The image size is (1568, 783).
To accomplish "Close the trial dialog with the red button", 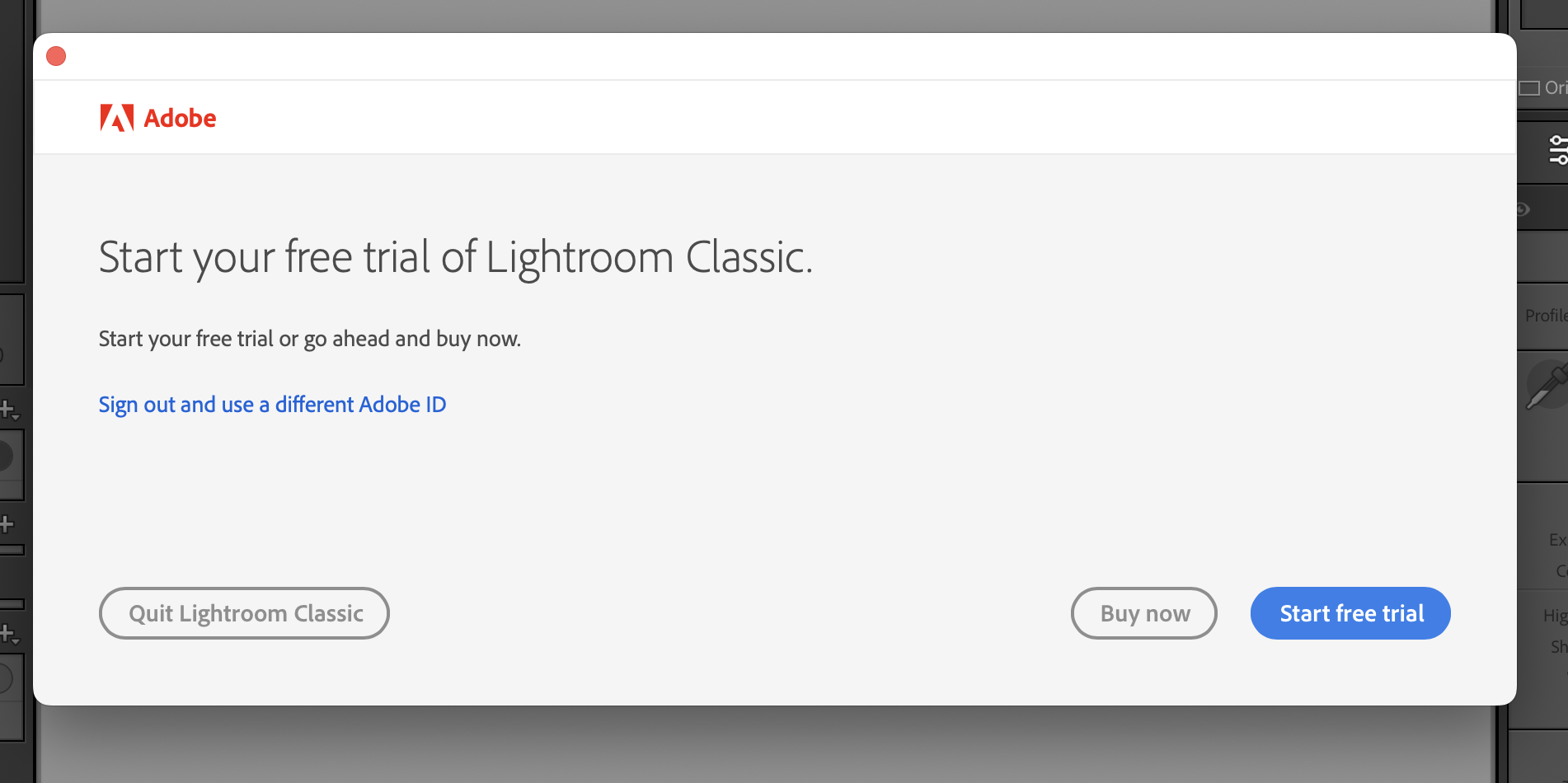I will pos(56,56).
